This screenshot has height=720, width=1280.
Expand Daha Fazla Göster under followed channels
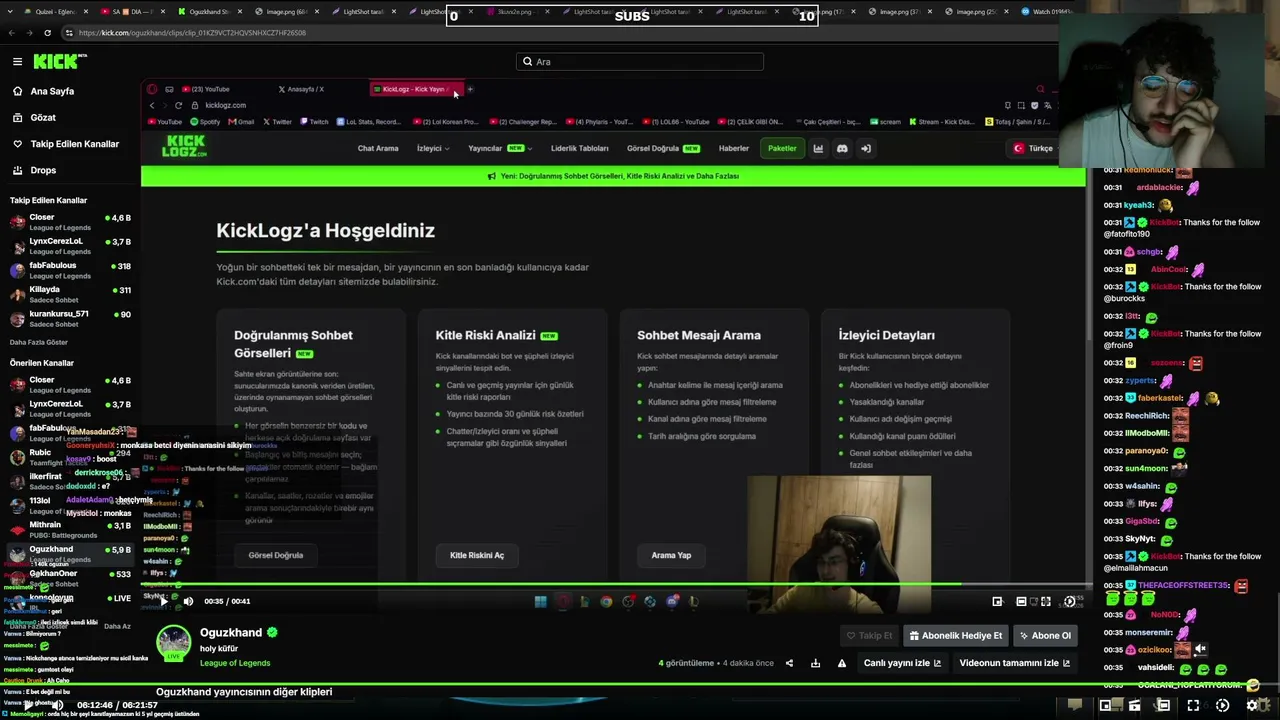pos(39,342)
